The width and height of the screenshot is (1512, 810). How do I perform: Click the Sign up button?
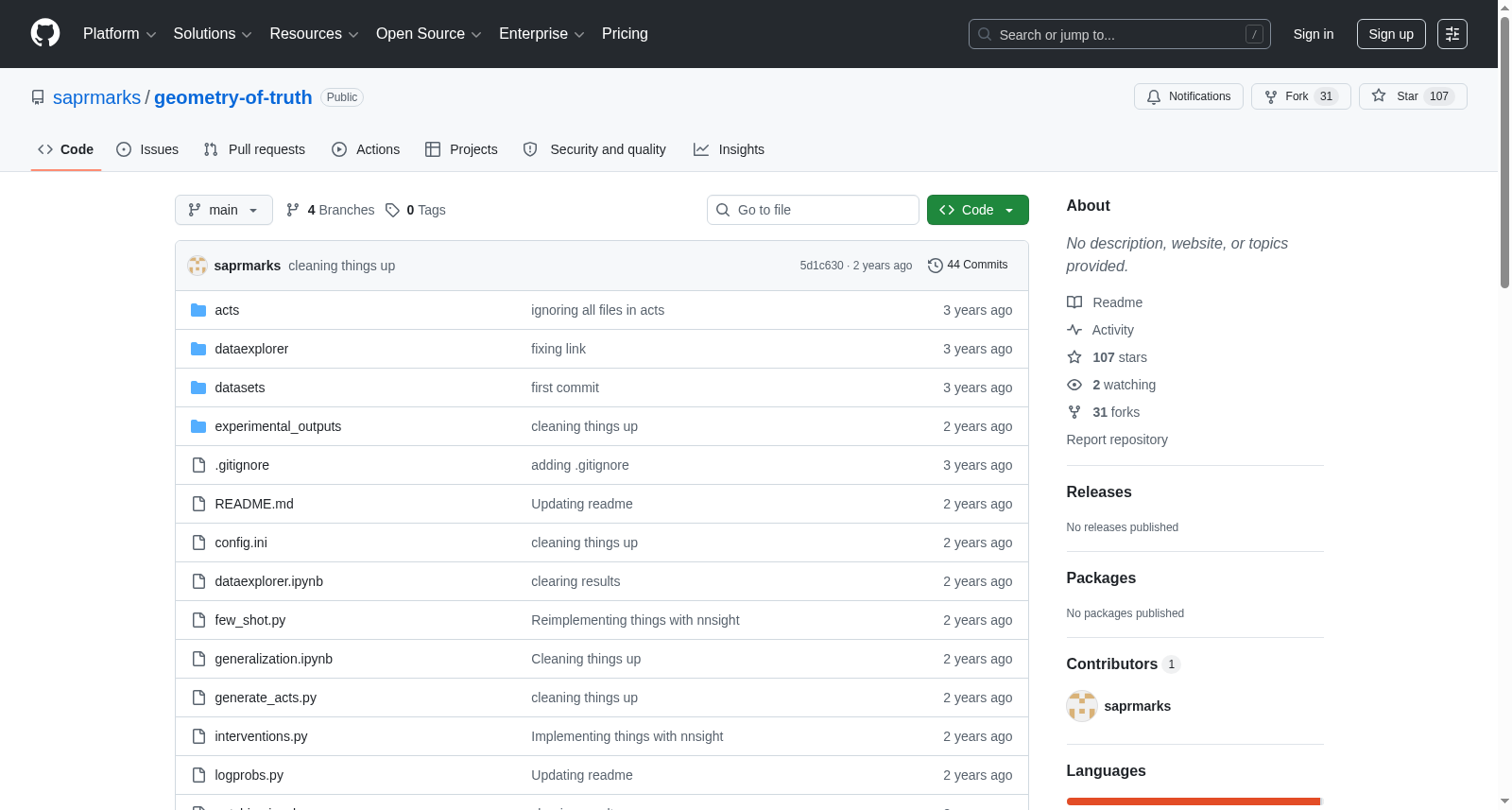pyautogui.click(x=1391, y=34)
